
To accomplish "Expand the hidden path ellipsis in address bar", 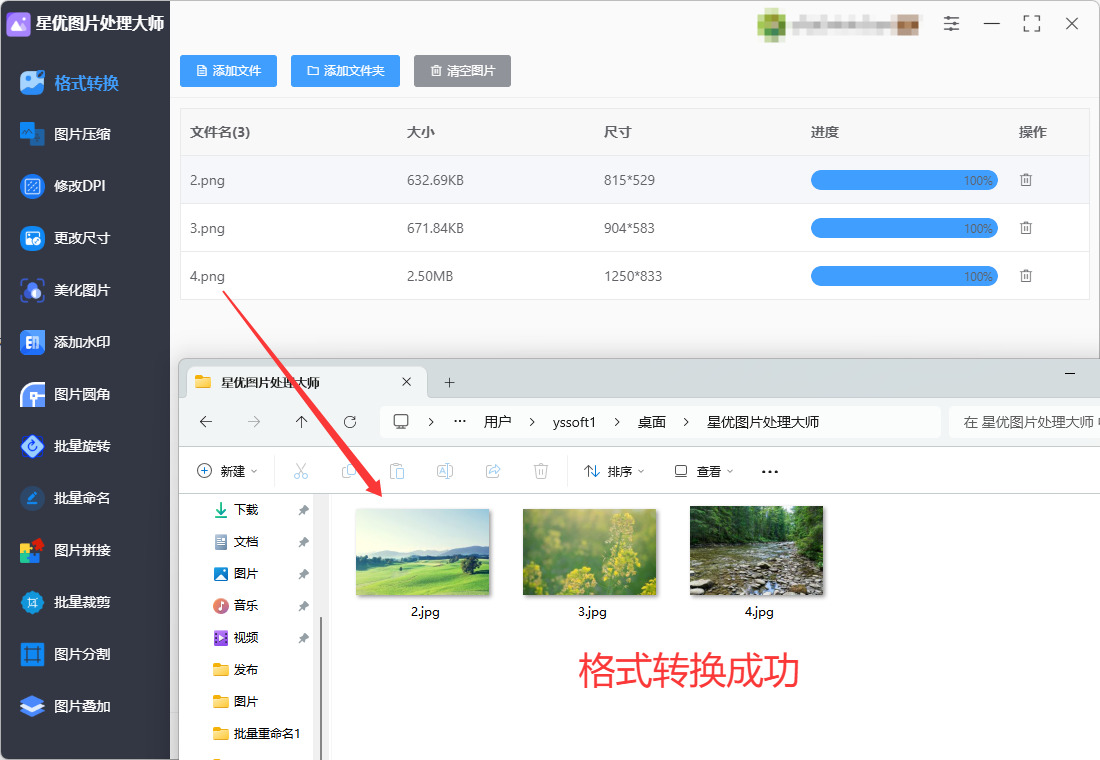I will click(460, 422).
